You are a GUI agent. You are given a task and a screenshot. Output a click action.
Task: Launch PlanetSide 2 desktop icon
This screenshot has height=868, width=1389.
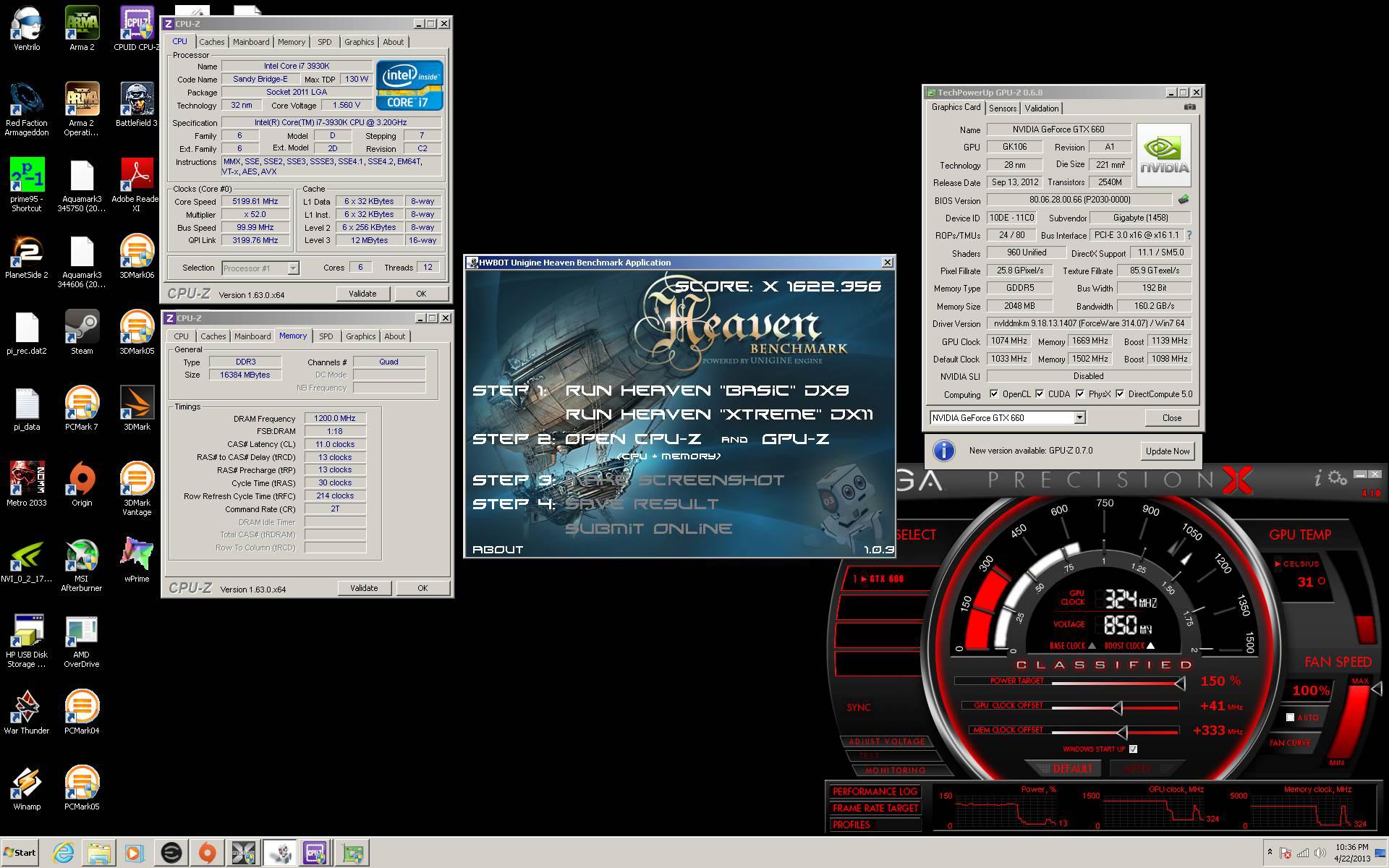(27, 257)
